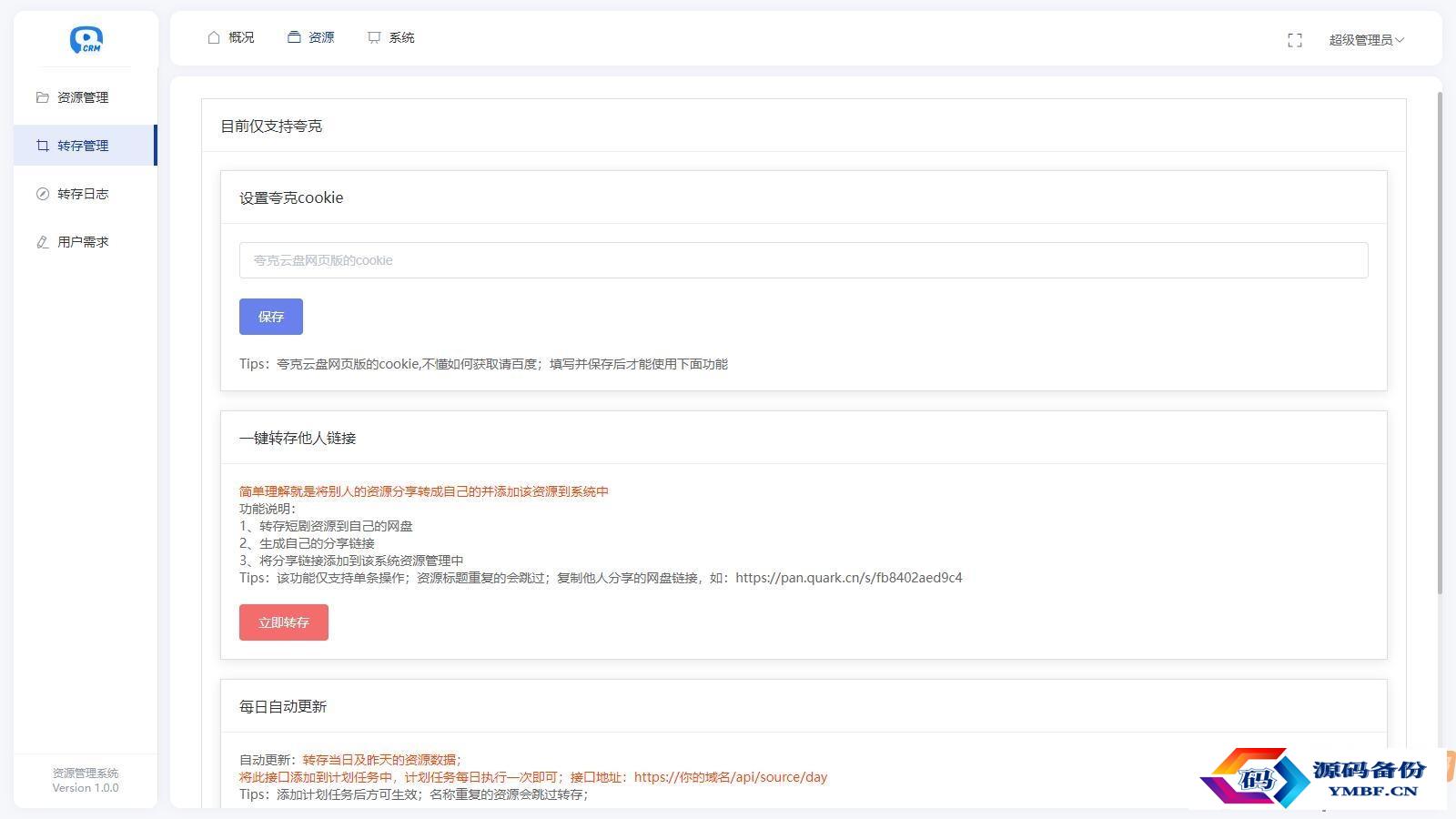Click the cookie Tips text below 保存
This screenshot has width=1456, height=819.
(483, 364)
